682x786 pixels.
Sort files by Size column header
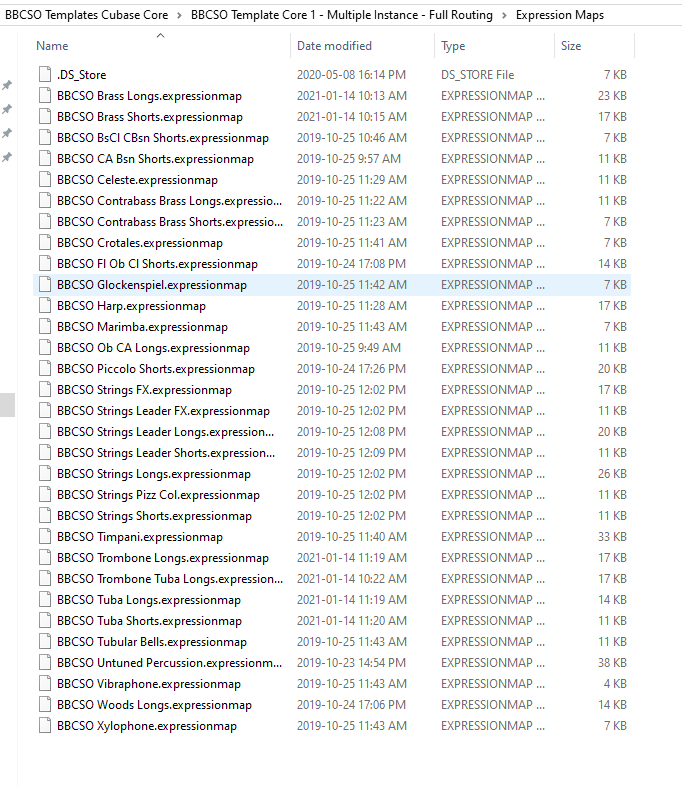pos(571,46)
